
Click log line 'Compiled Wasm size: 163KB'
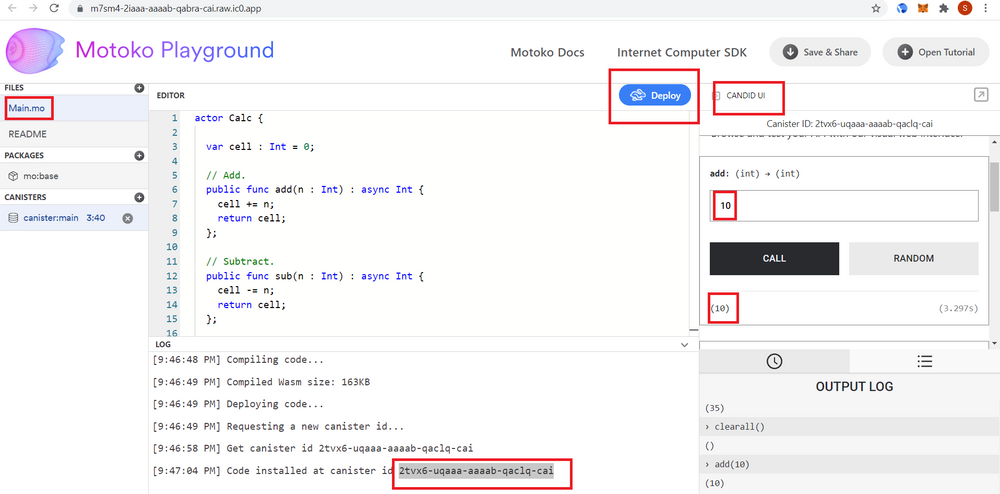(261, 382)
